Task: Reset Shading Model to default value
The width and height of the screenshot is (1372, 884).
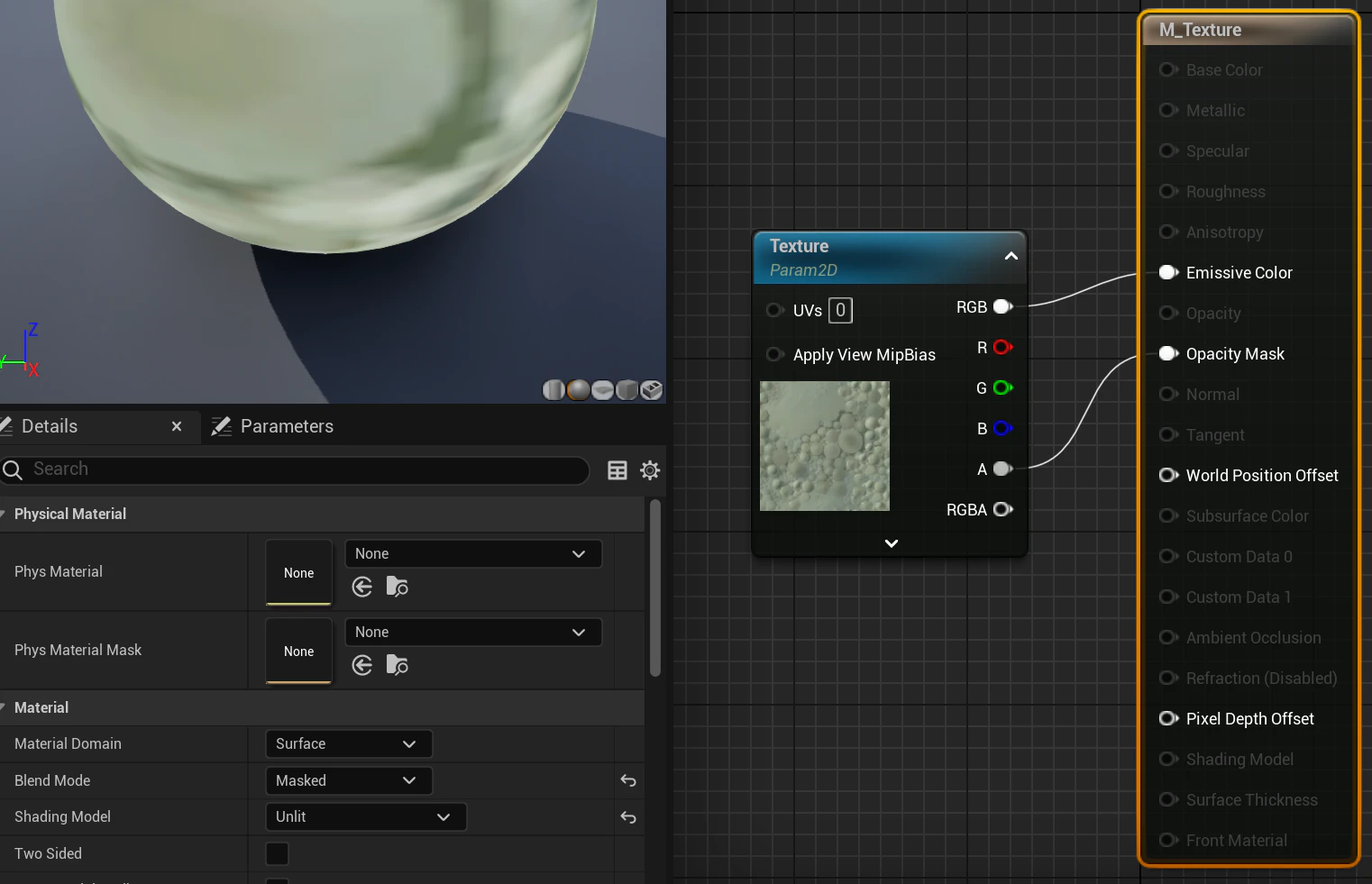Action: click(628, 817)
